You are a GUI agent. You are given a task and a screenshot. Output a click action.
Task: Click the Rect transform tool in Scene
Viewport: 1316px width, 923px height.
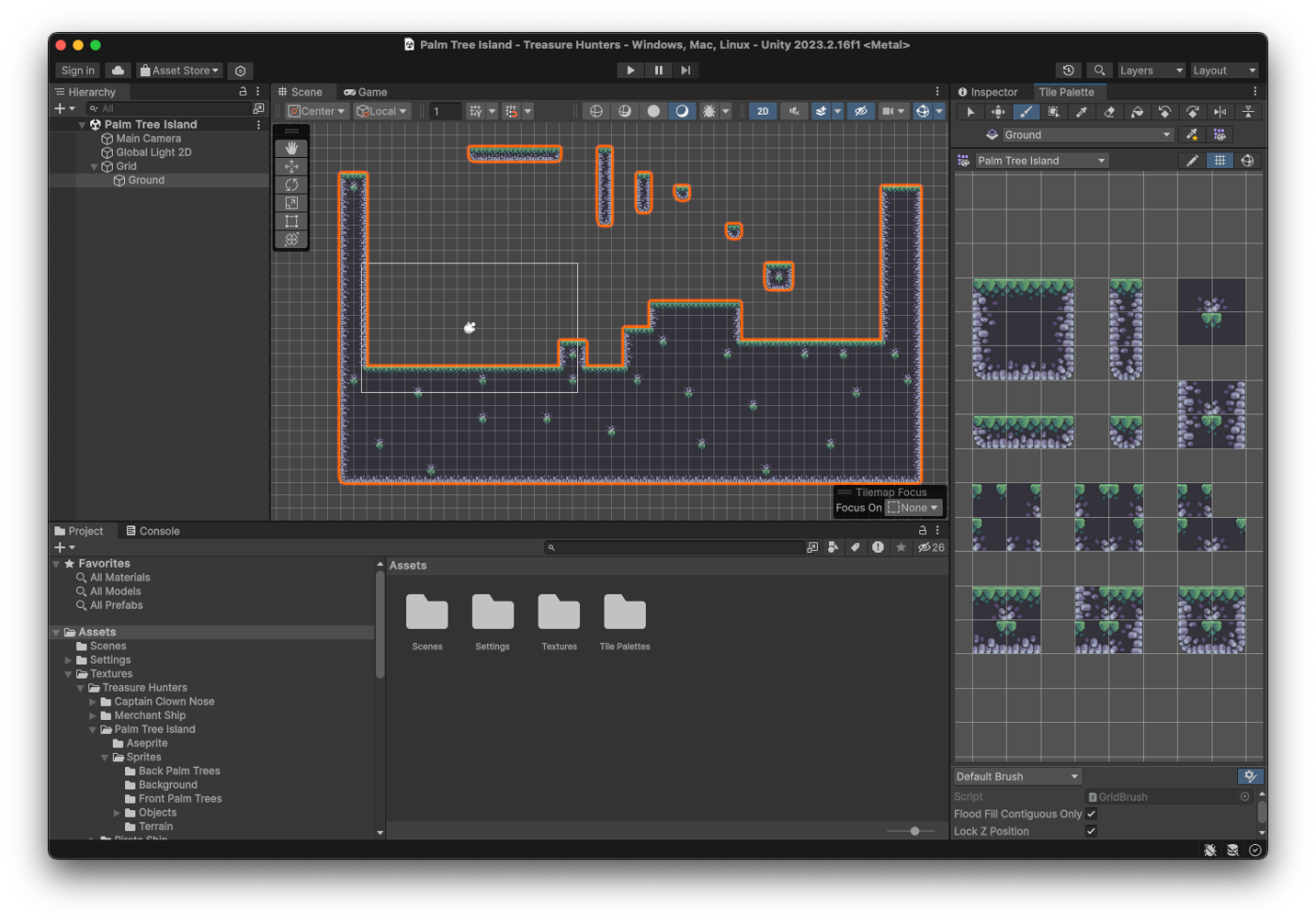tap(291, 222)
